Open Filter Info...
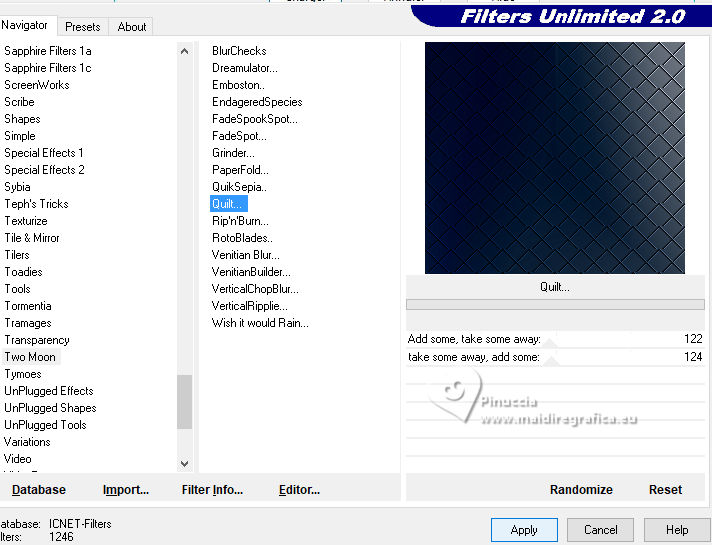Screen dimensions: 712x545 (x=212, y=490)
